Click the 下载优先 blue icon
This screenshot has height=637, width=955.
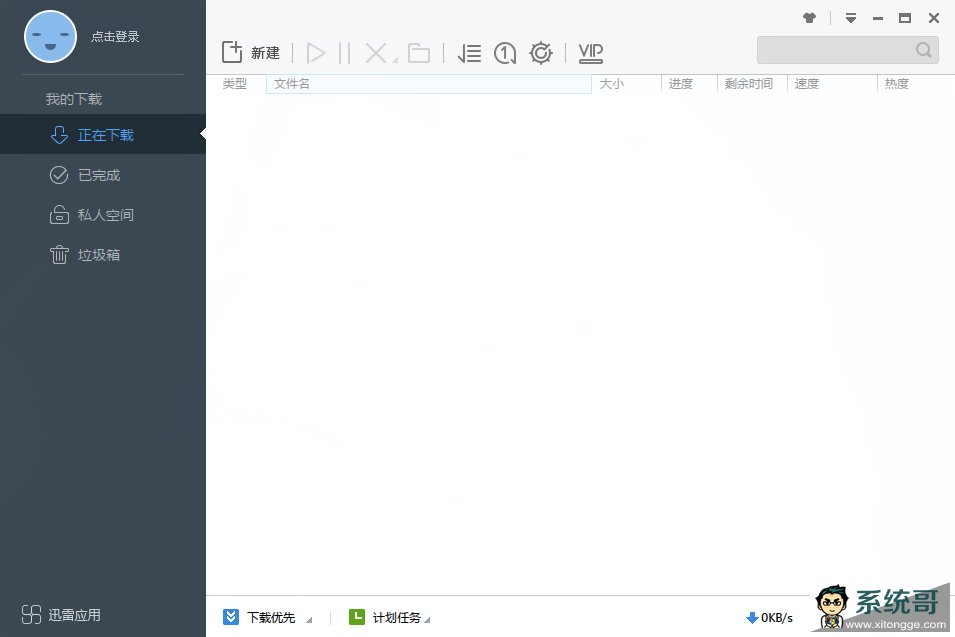231,617
